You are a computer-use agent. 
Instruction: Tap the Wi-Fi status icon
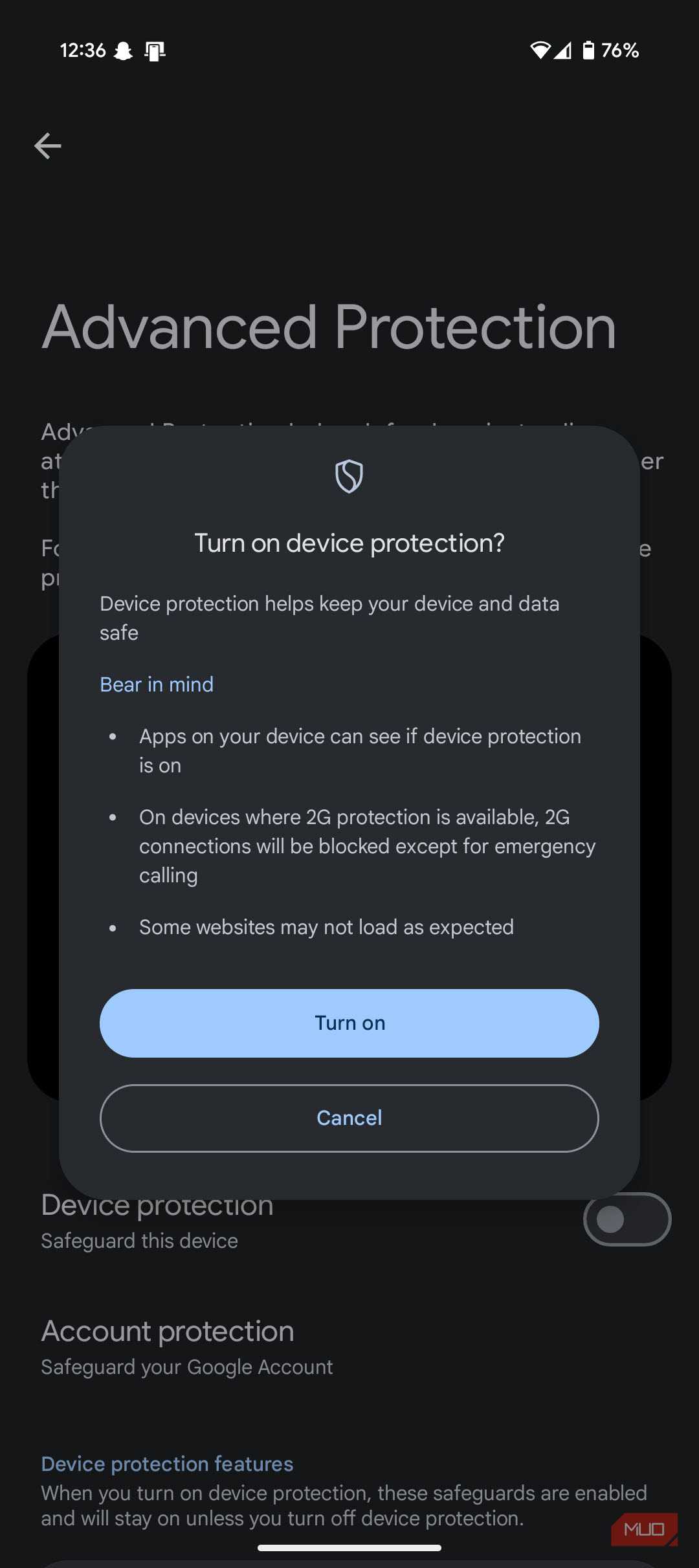point(540,50)
